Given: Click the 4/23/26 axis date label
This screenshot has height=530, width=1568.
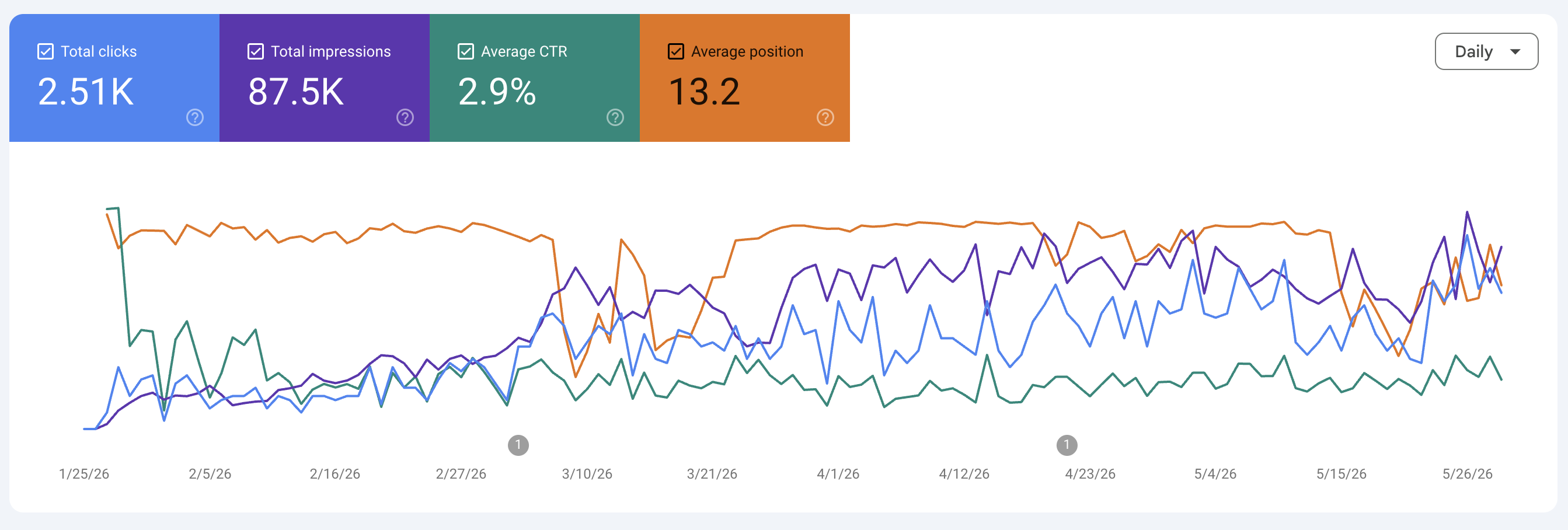Looking at the screenshot, I should 1090,474.
